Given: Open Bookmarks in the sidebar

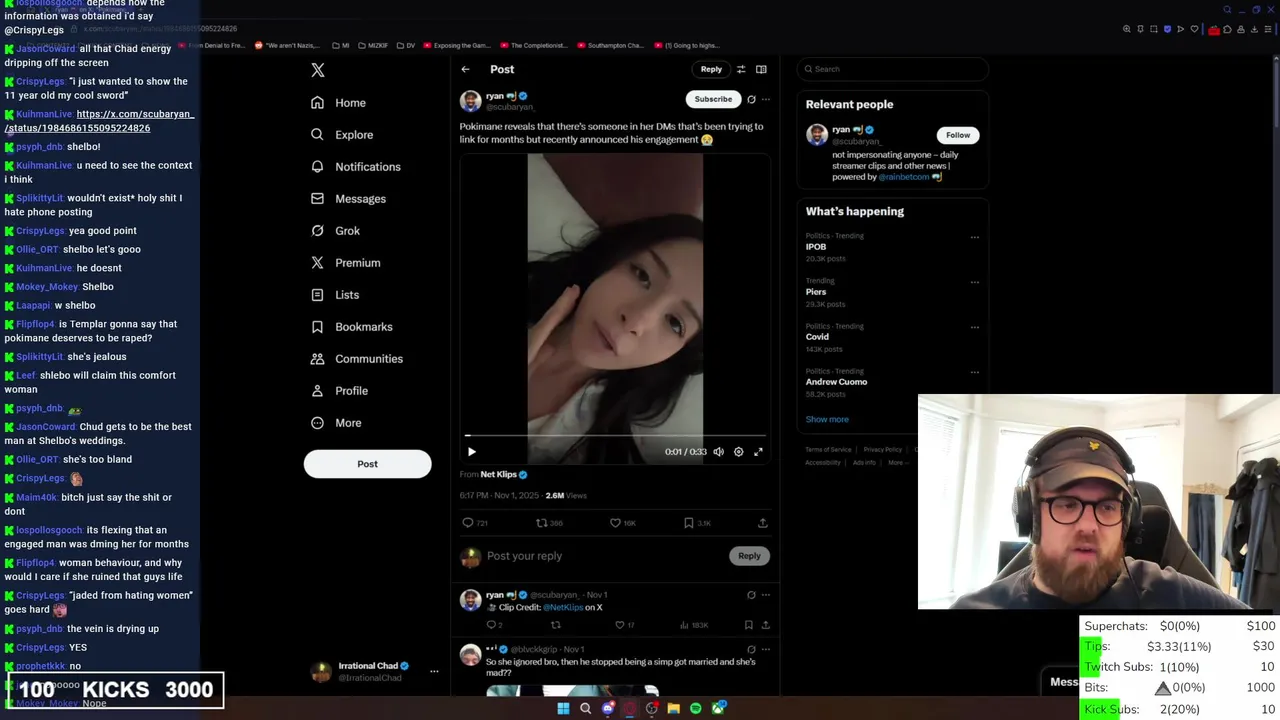Looking at the screenshot, I should click(351, 327).
